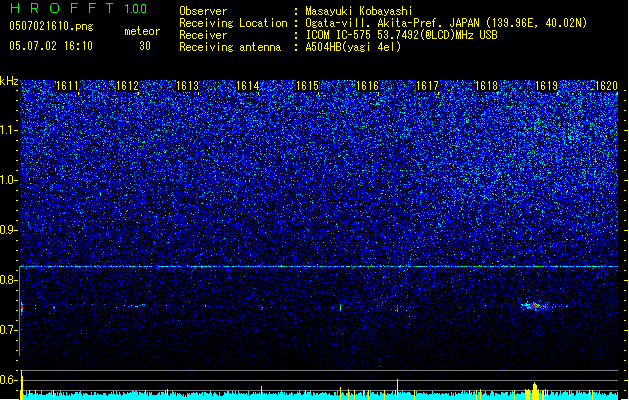This screenshot has width=629, height=400.
Task: Click the antenna text A504HB(yagi 4el)
Action: tap(353, 47)
